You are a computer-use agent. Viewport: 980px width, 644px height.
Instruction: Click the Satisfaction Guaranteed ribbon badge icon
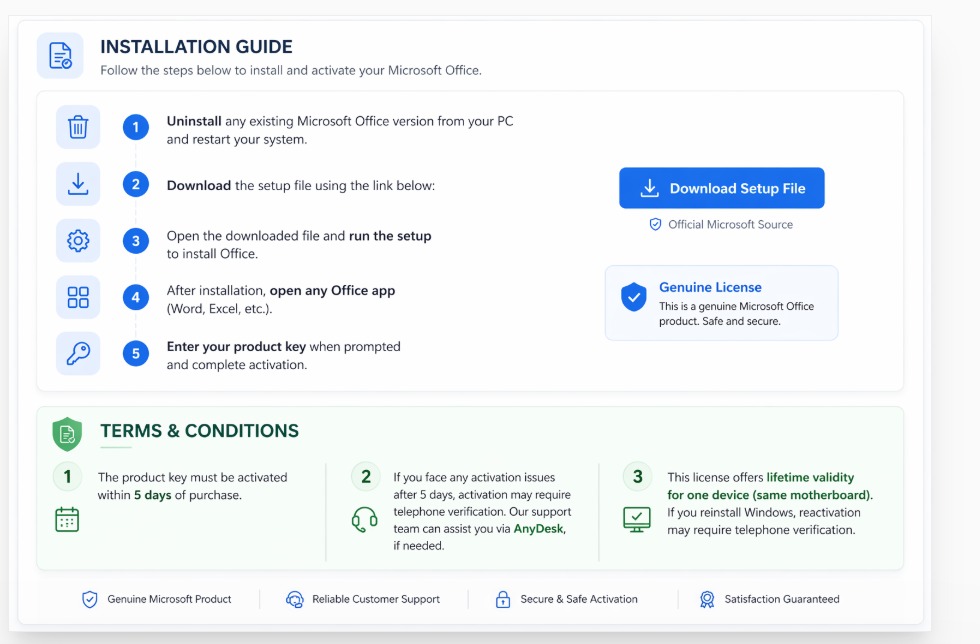coord(707,599)
